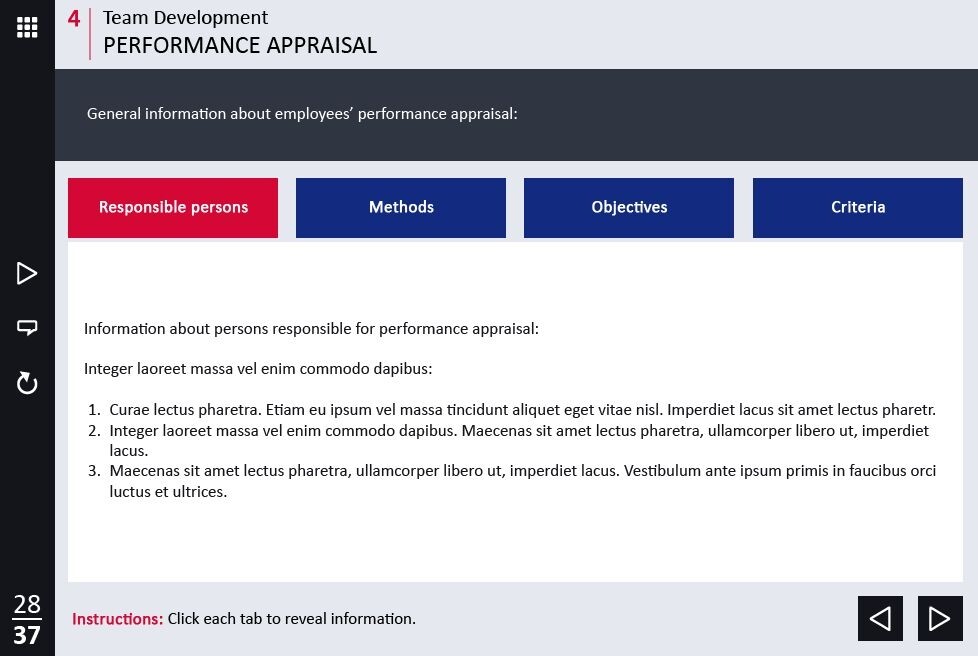Viewport: 978px width, 656px height.
Task: Click the General information banner text
Action: click(x=302, y=114)
